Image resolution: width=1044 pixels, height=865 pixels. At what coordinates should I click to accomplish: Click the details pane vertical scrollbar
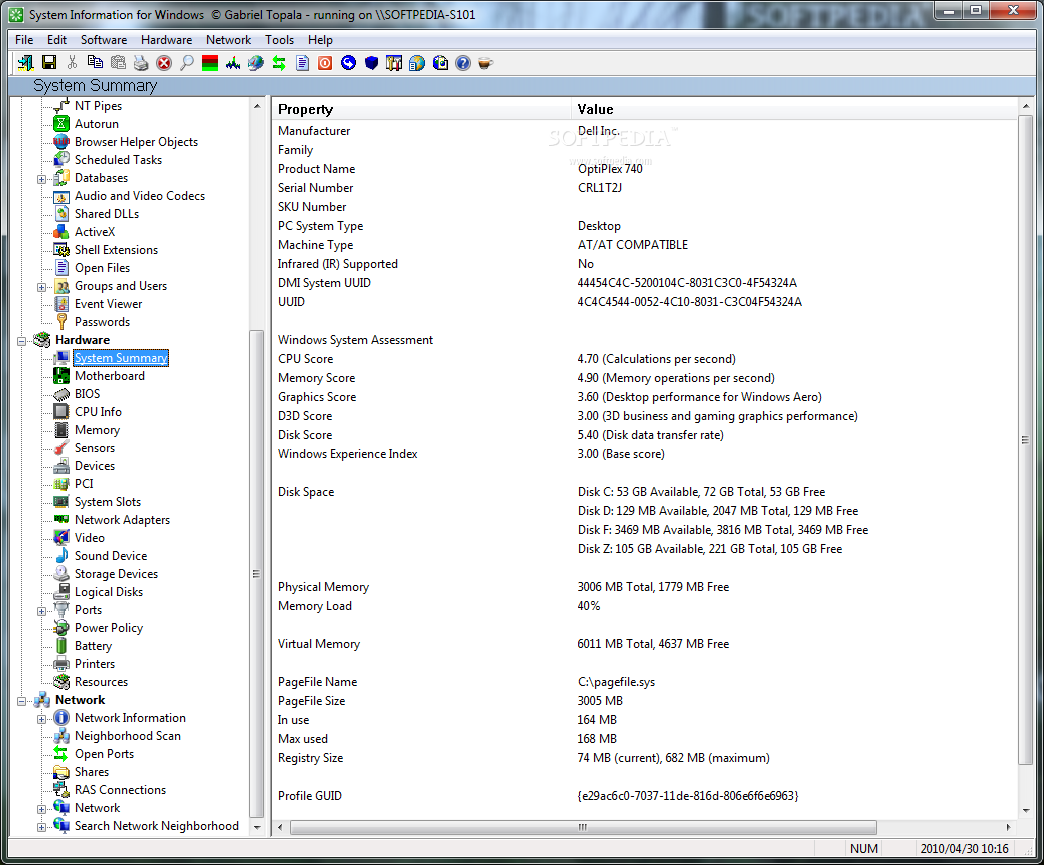pyautogui.click(x=1025, y=441)
